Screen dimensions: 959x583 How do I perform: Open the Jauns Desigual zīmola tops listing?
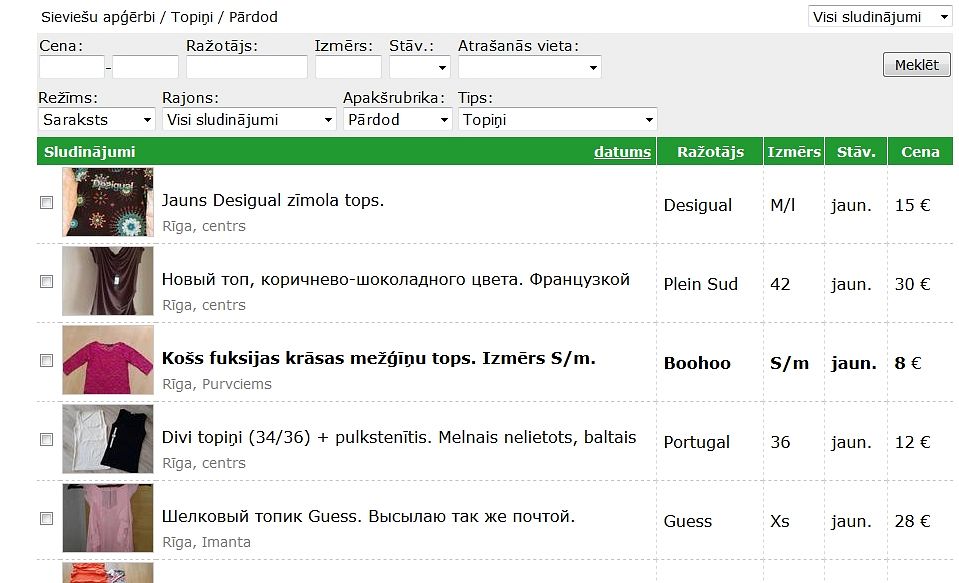[x=273, y=200]
